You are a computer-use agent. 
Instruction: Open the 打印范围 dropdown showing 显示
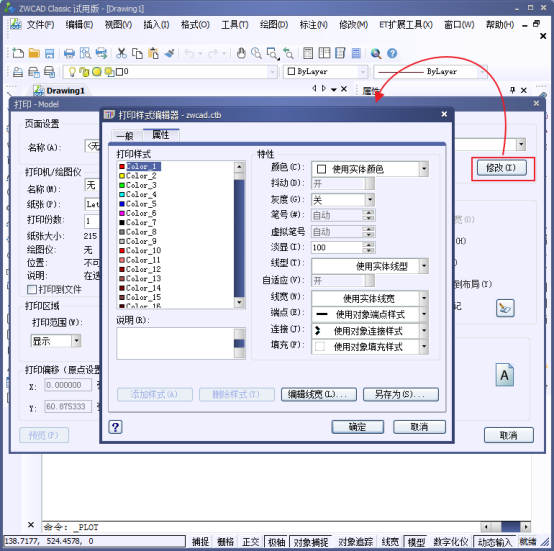76,341
